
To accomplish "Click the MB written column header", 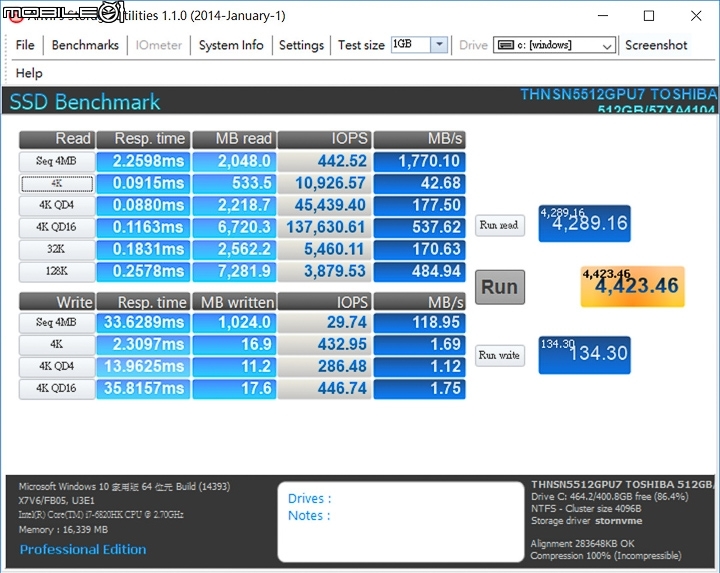I will (234, 302).
